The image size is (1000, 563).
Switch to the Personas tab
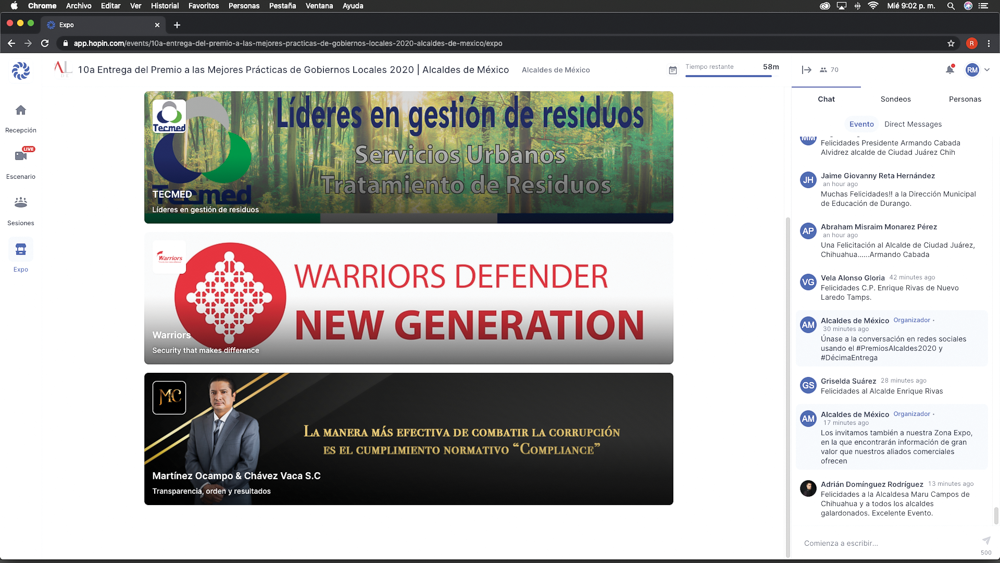point(965,99)
